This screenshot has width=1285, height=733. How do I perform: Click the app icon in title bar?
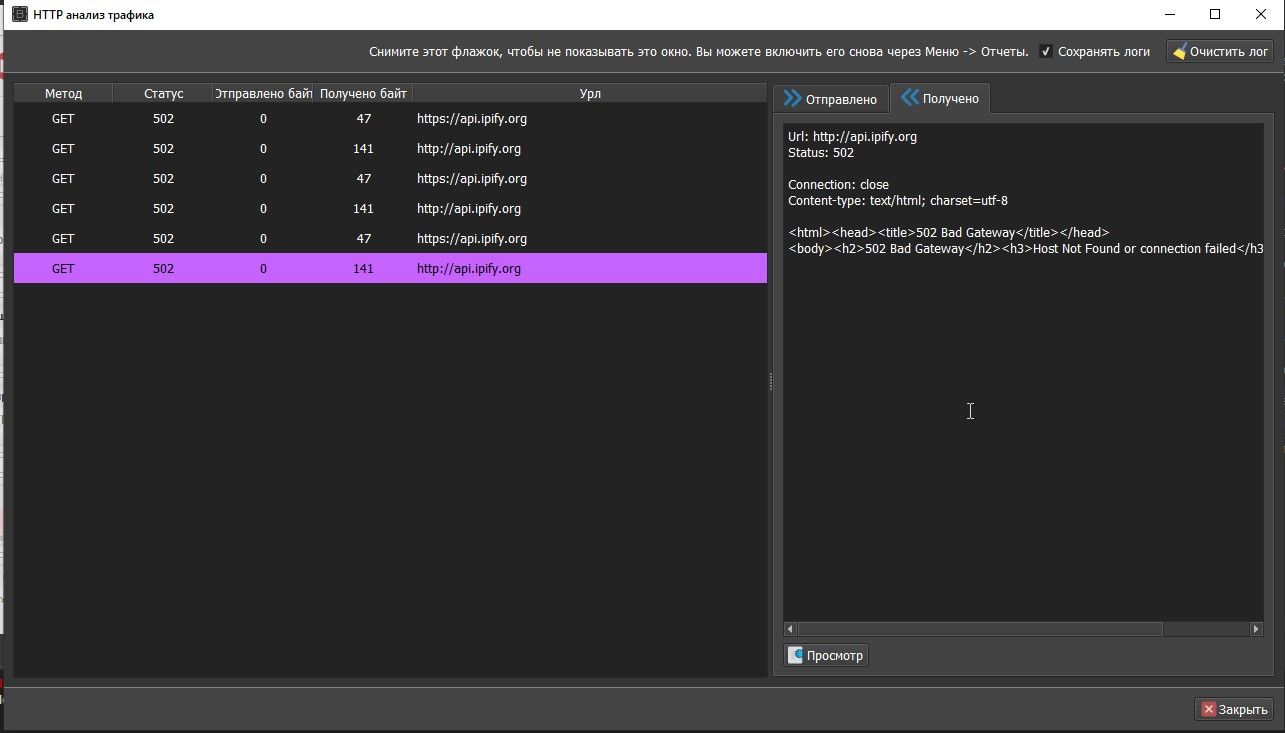tap(19, 15)
